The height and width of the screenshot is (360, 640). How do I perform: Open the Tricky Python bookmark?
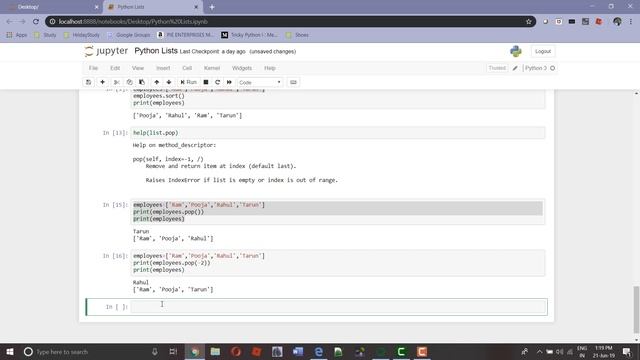click(249, 35)
